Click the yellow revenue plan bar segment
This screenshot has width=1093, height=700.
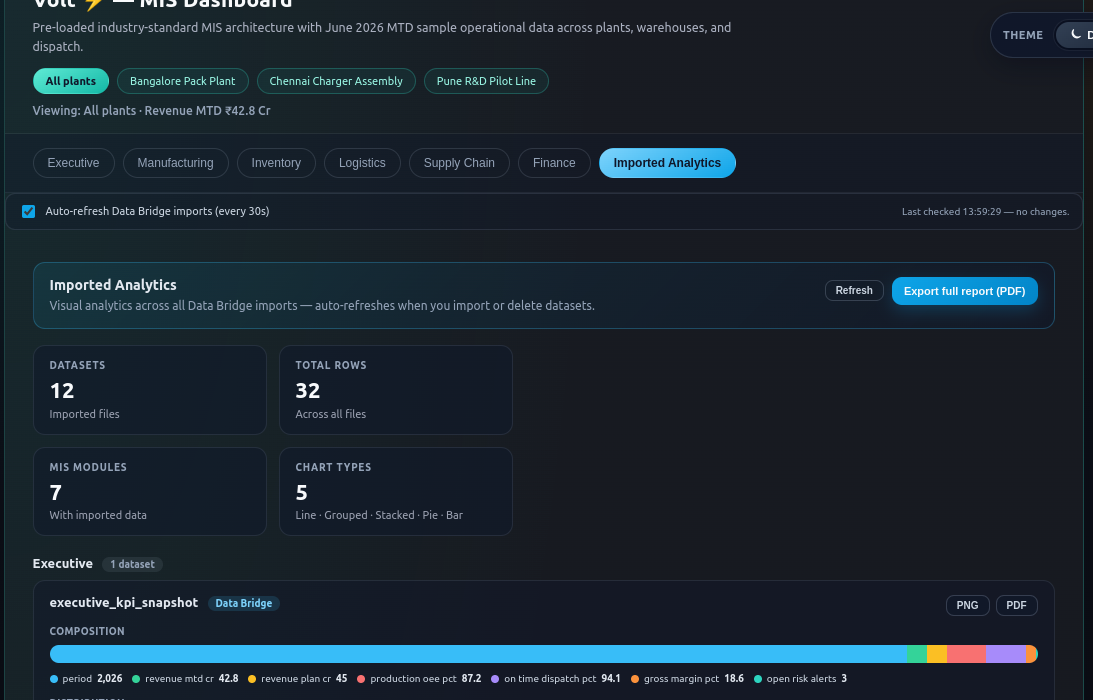tap(937, 654)
